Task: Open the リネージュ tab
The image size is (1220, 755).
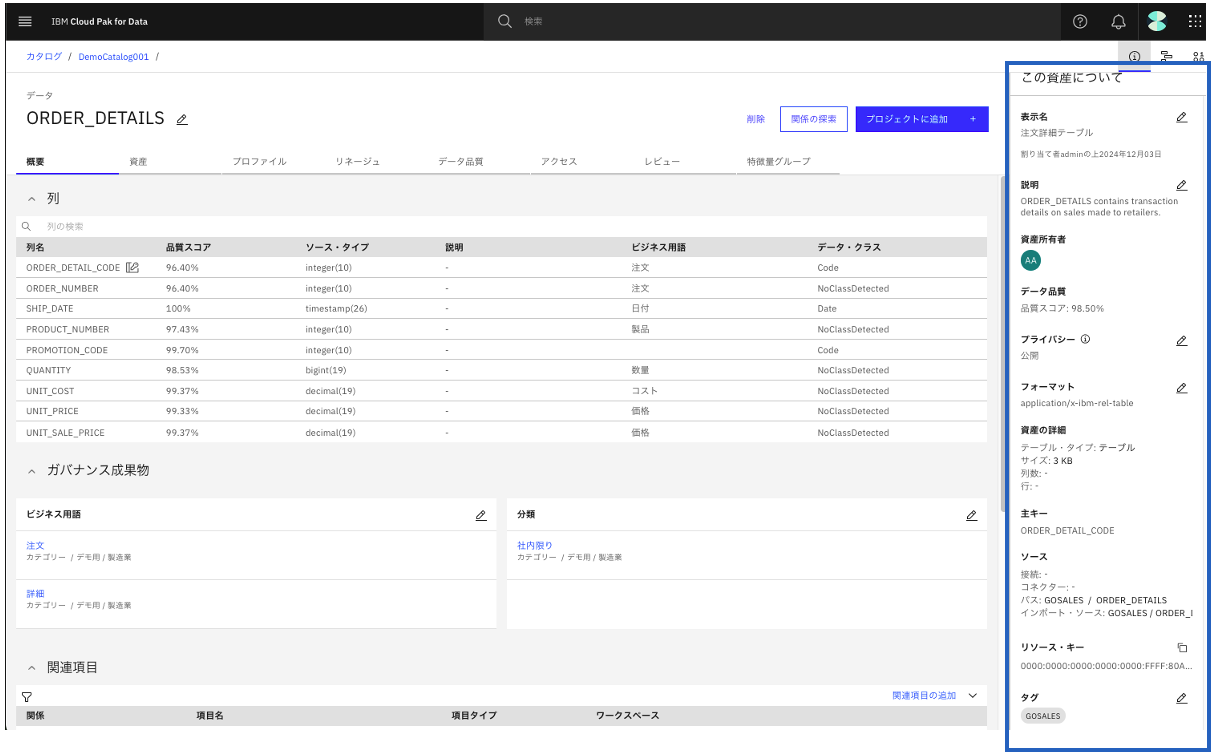Action: (376, 162)
